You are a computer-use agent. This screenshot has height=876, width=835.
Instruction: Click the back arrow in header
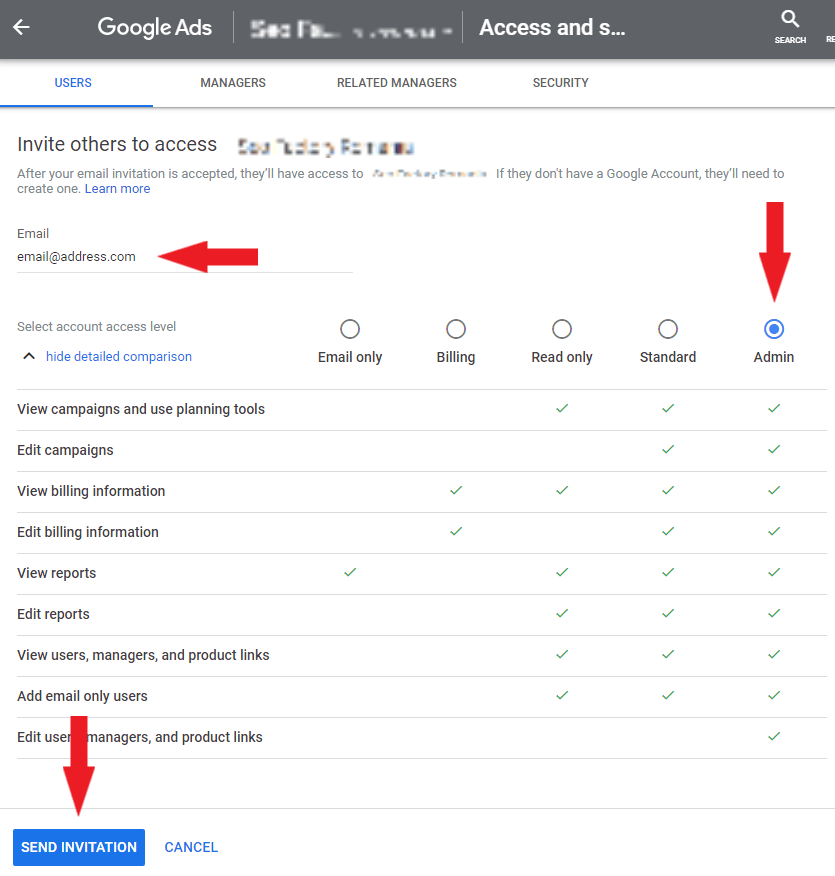point(21,28)
